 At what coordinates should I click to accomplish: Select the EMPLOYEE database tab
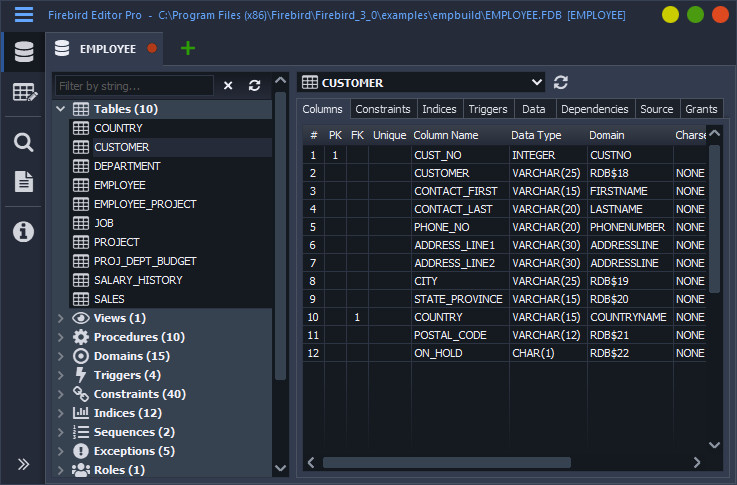click(104, 49)
